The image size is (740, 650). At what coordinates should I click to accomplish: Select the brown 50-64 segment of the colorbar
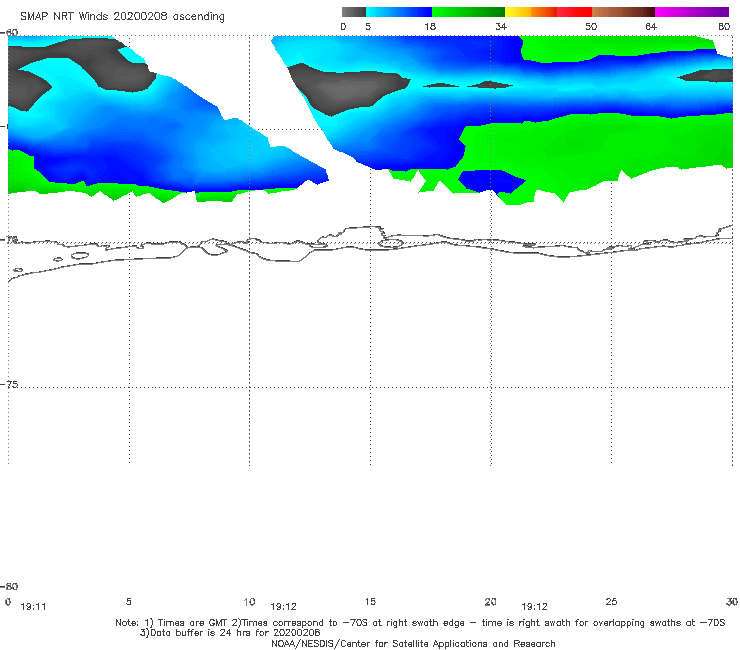click(x=623, y=12)
